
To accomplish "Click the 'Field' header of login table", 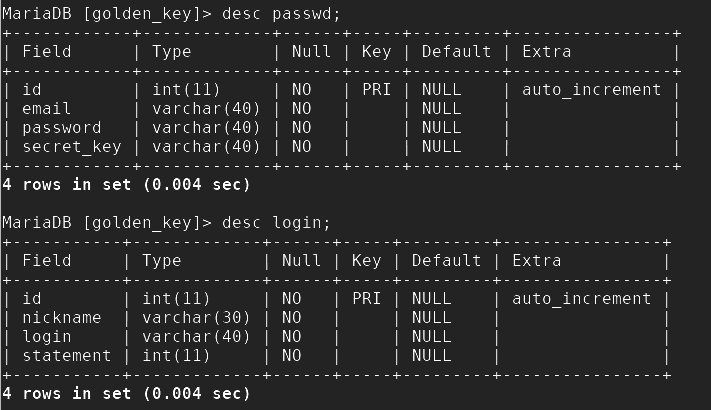I will click(46, 260).
